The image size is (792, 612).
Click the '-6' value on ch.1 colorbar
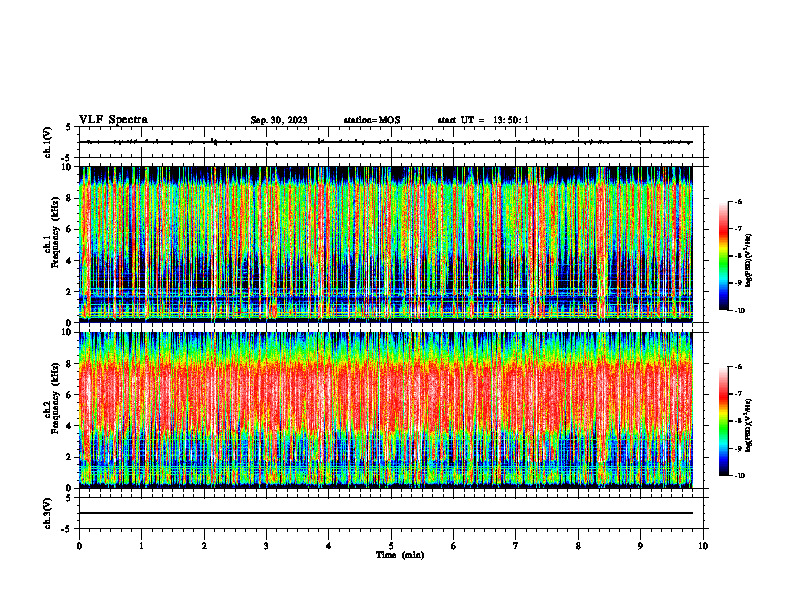[x=738, y=202]
